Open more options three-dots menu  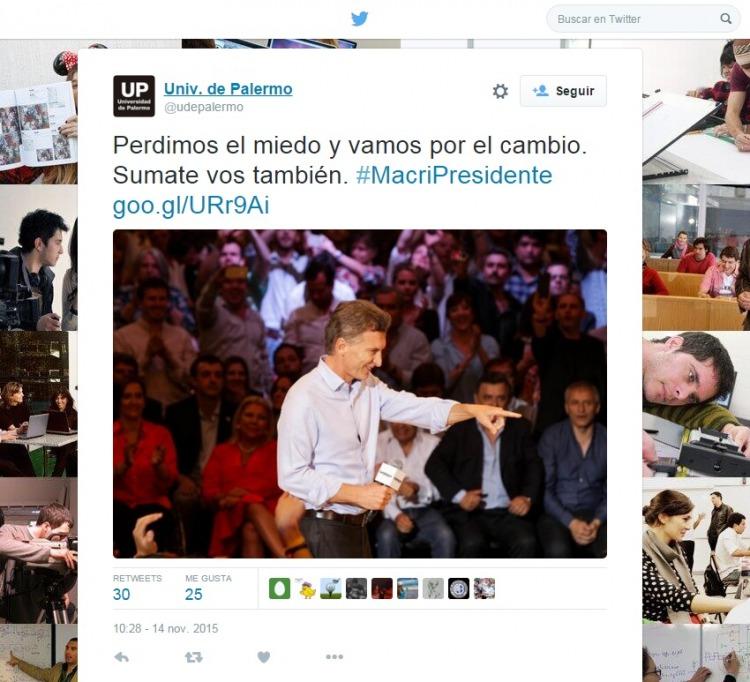tap(334, 657)
